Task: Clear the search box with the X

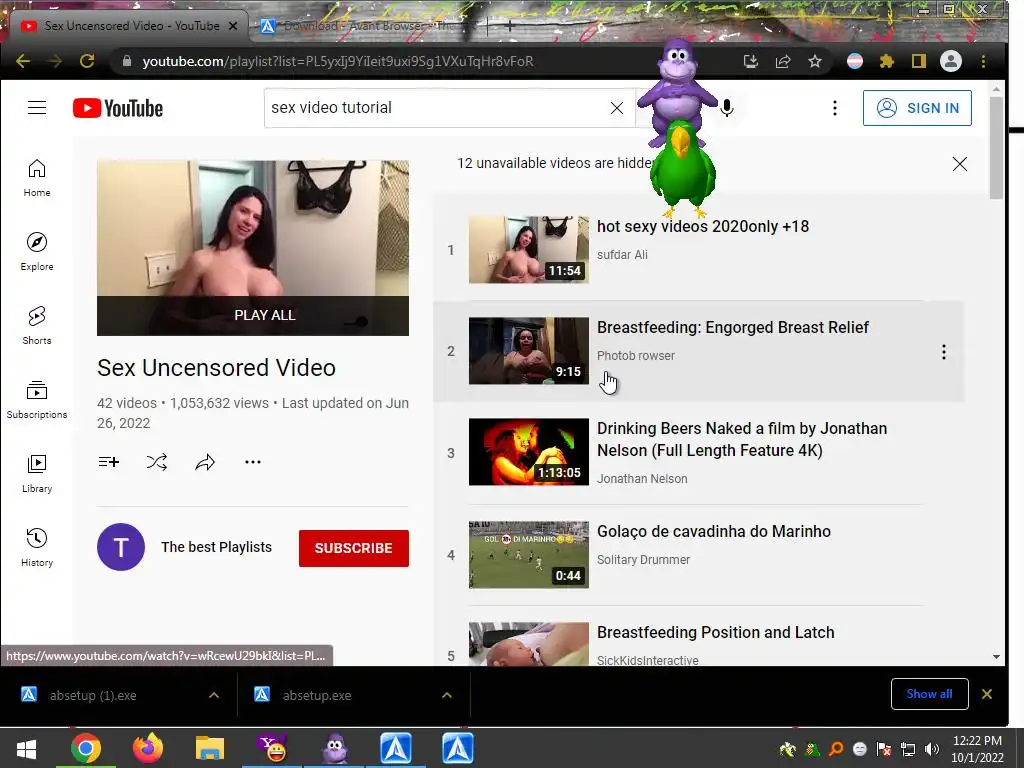Action: tap(616, 108)
